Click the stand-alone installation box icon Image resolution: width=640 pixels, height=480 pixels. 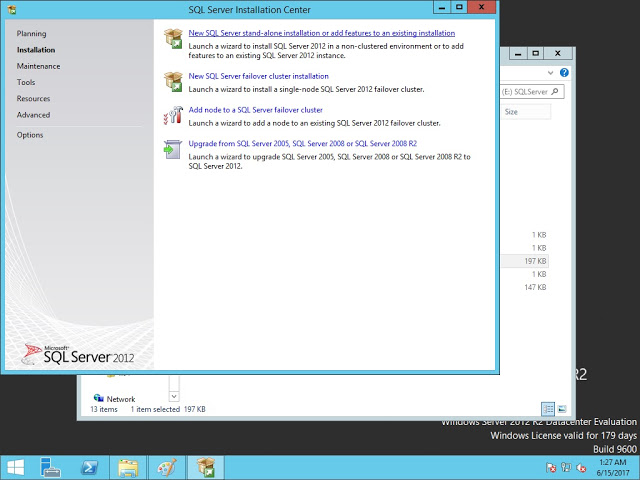coord(171,39)
